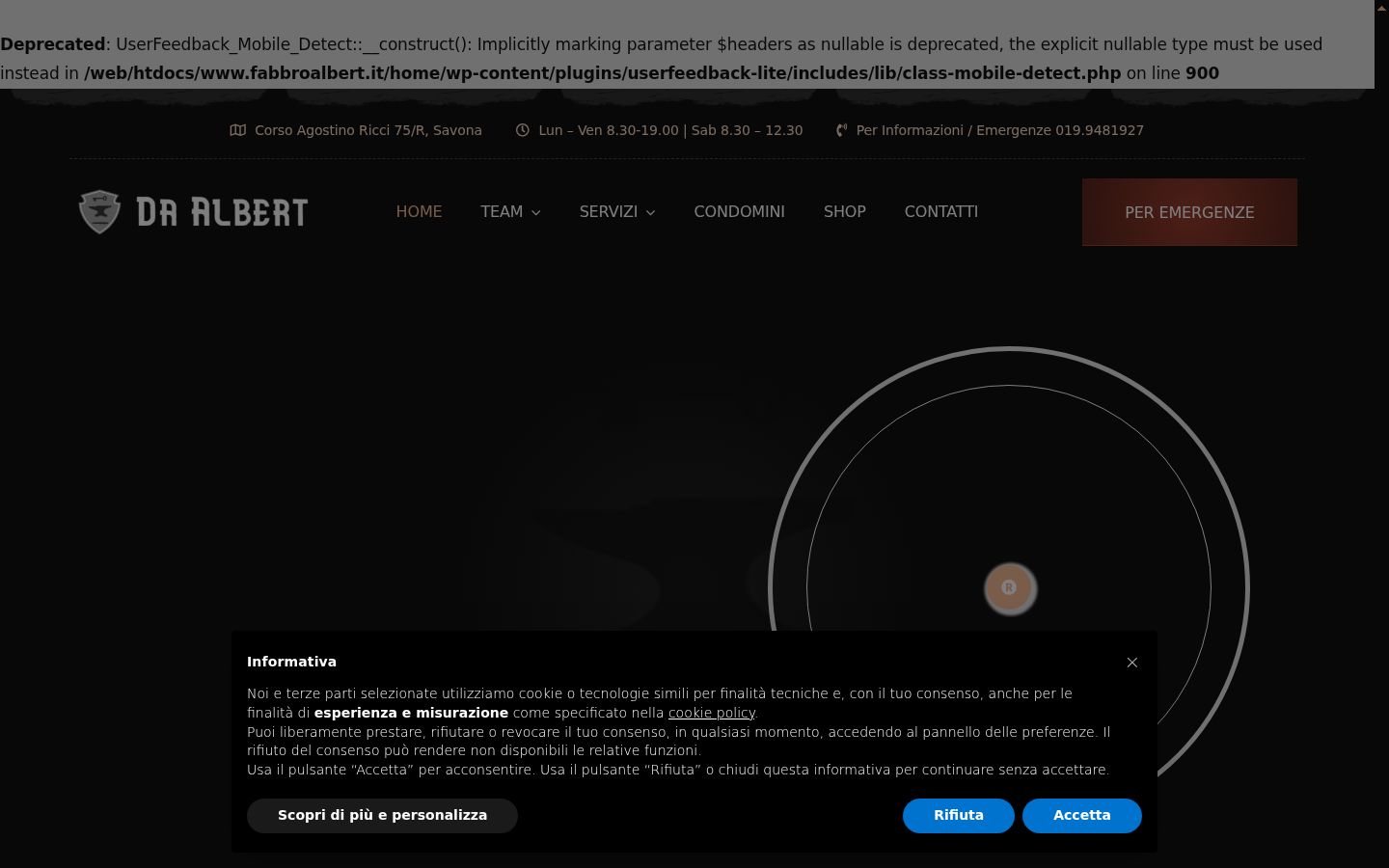Expand the TEAM dropdown chevron
This screenshot has height=868, width=1389.
point(536,212)
